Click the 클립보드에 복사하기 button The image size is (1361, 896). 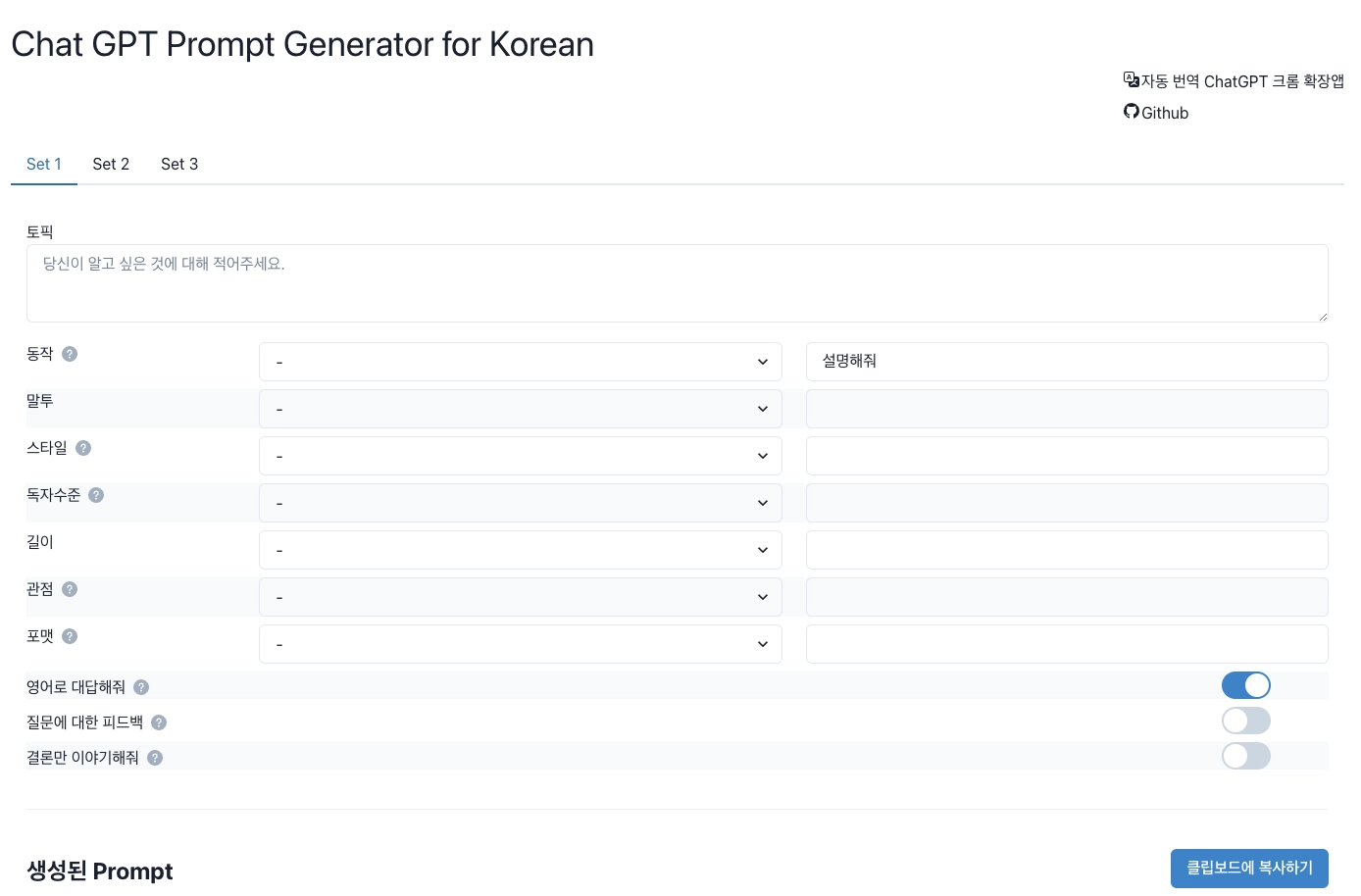coord(1249,869)
